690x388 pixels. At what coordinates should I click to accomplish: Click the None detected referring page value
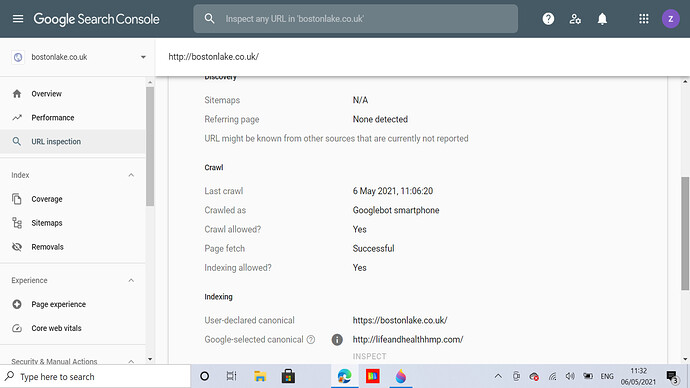[380, 119]
